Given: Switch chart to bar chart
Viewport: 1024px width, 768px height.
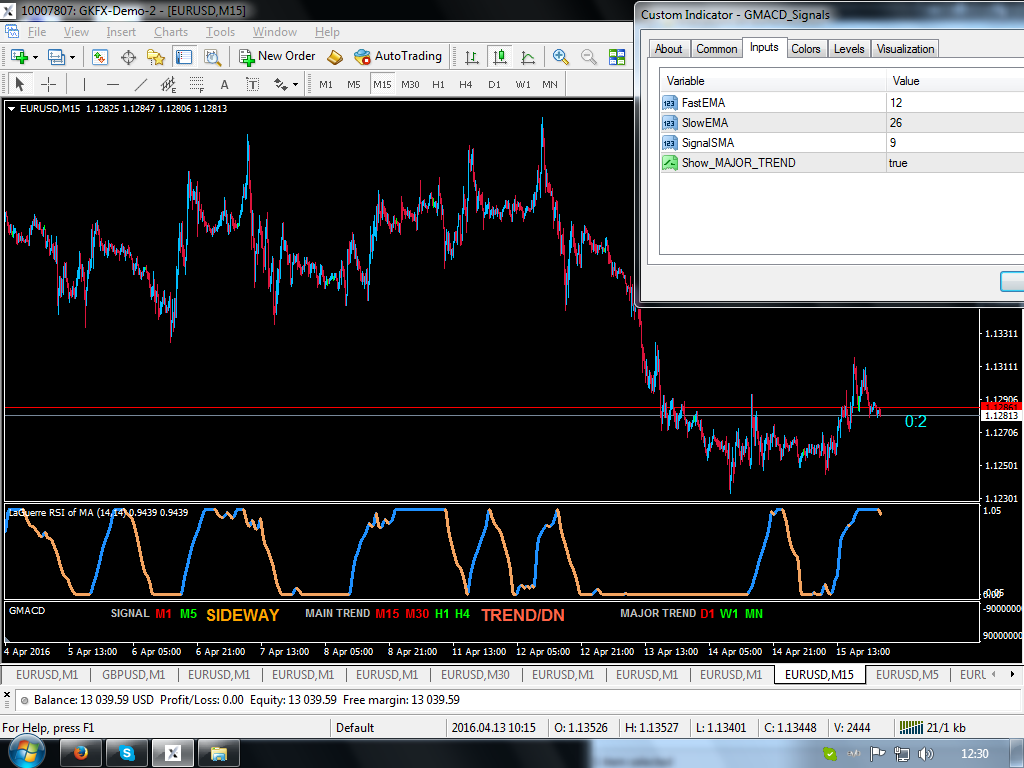Looking at the screenshot, I should (x=472, y=57).
